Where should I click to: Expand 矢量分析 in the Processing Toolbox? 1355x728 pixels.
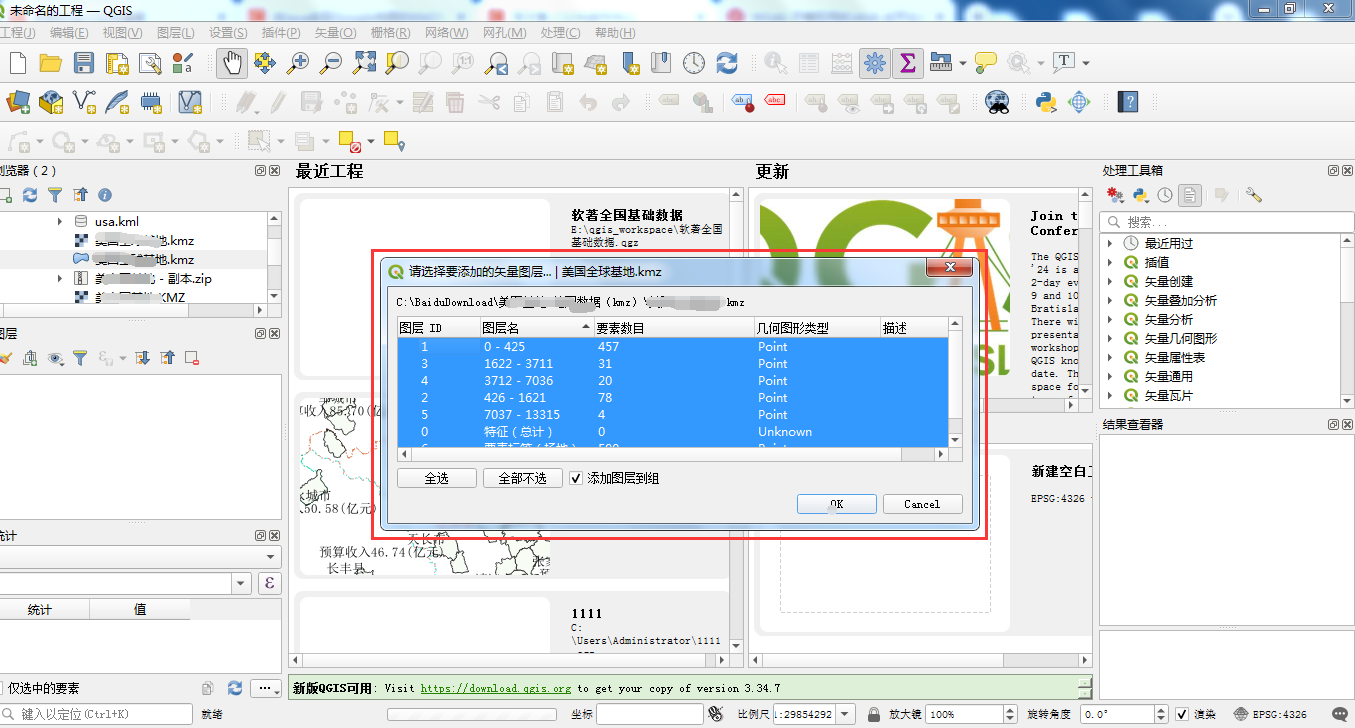coord(1109,321)
